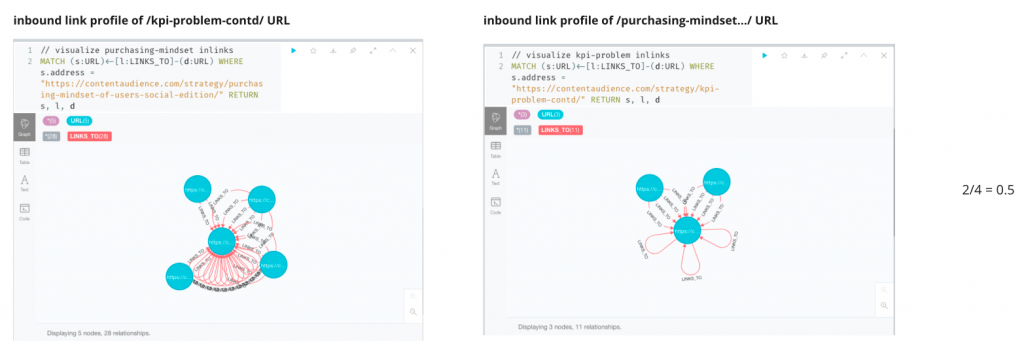Click the *(5) all-nodes label badge
The width and height of the screenshot is (1024, 362).
point(50,121)
